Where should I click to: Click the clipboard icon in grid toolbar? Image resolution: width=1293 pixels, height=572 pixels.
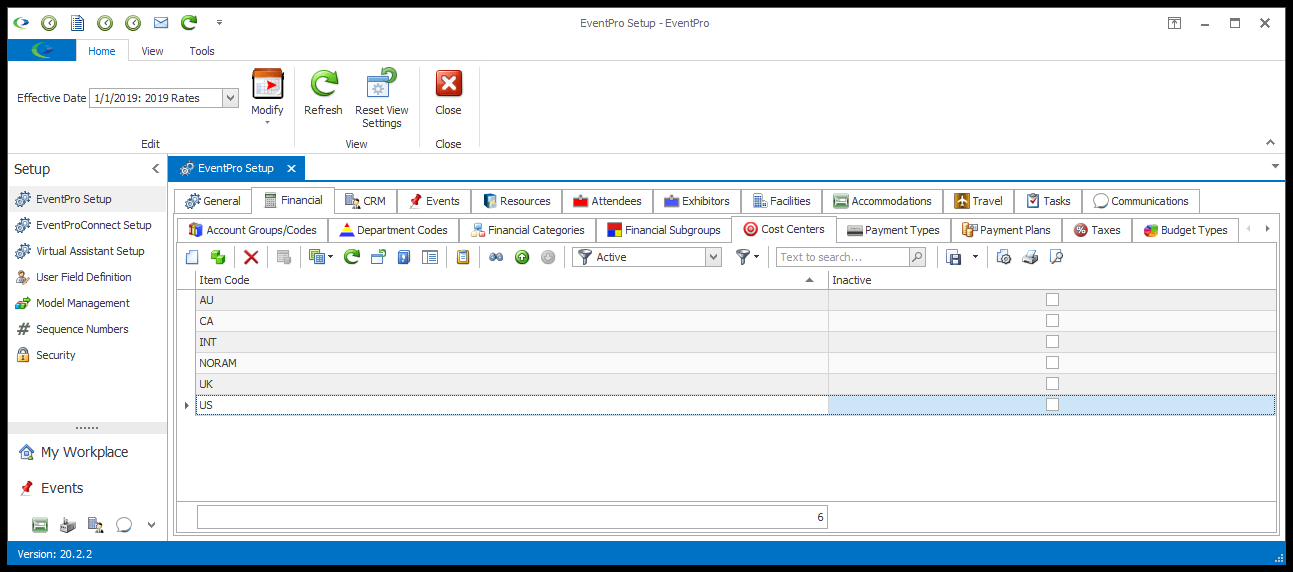(463, 257)
